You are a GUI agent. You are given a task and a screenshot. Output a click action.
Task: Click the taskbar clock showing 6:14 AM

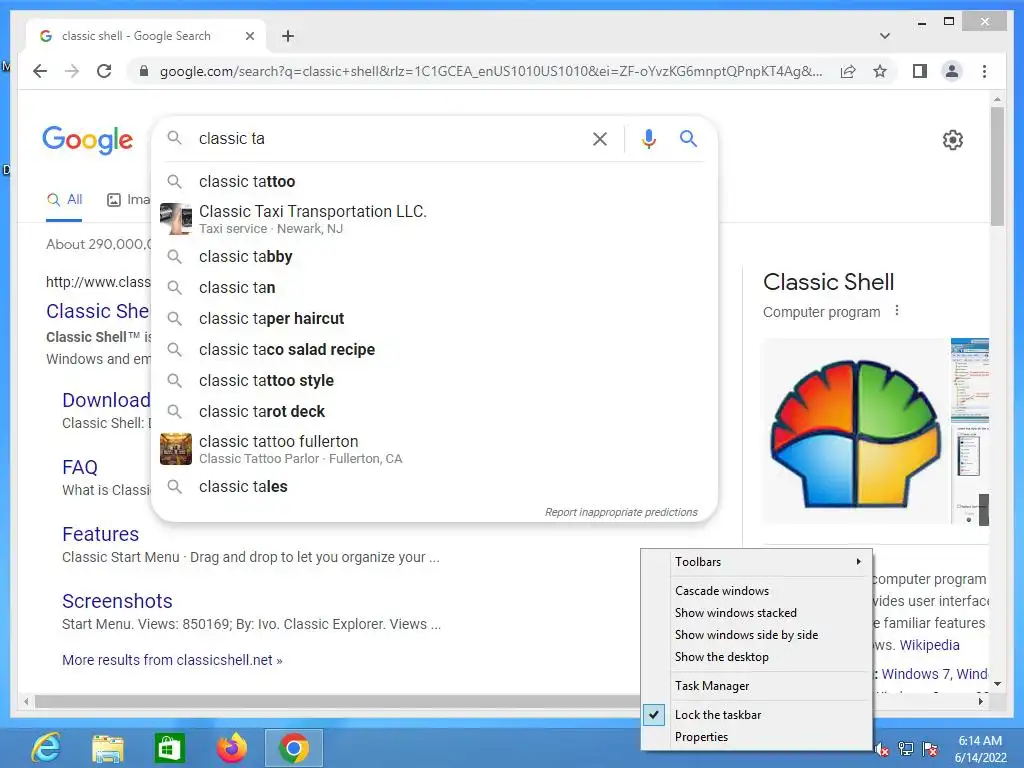pos(980,749)
